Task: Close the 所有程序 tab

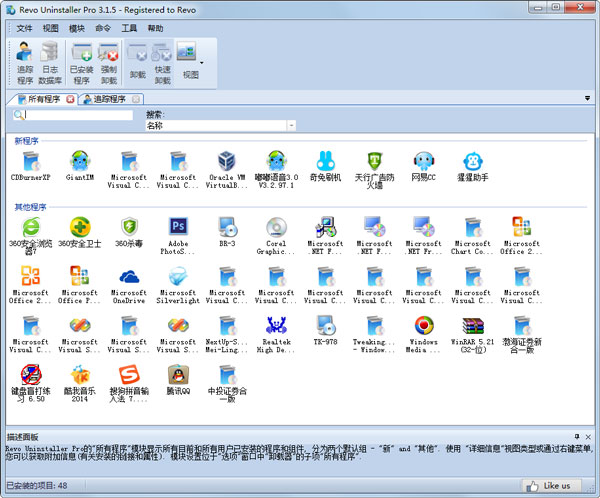Action: [69, 99]
